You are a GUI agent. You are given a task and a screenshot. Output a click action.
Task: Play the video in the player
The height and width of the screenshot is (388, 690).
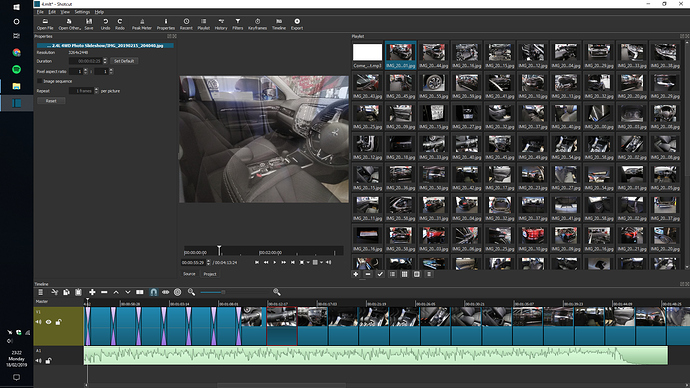click(275, 262)
